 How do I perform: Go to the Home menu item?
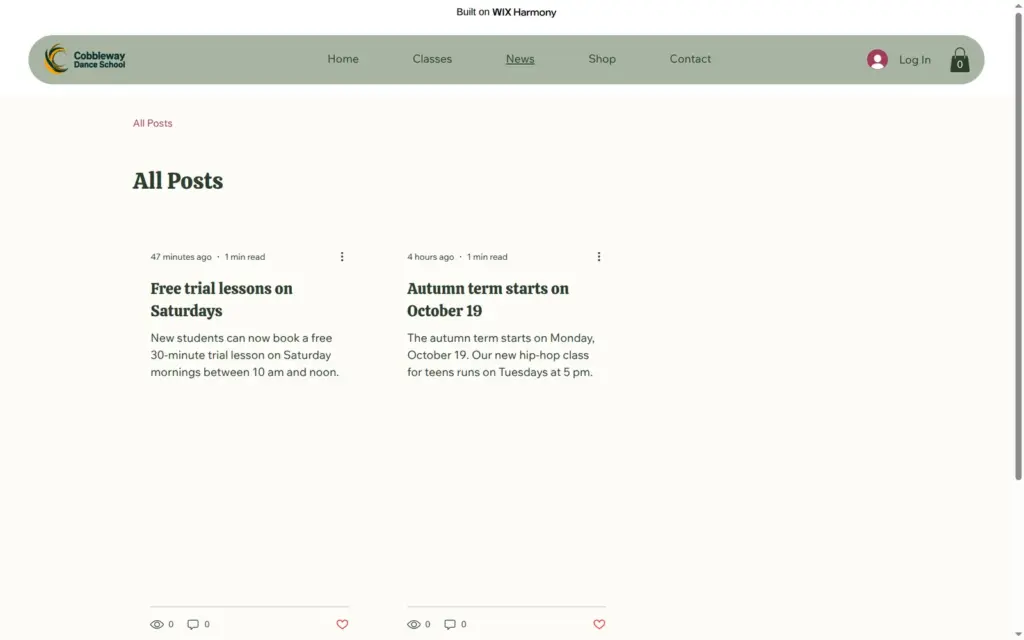pyautogui.click(x=343, y=59)
